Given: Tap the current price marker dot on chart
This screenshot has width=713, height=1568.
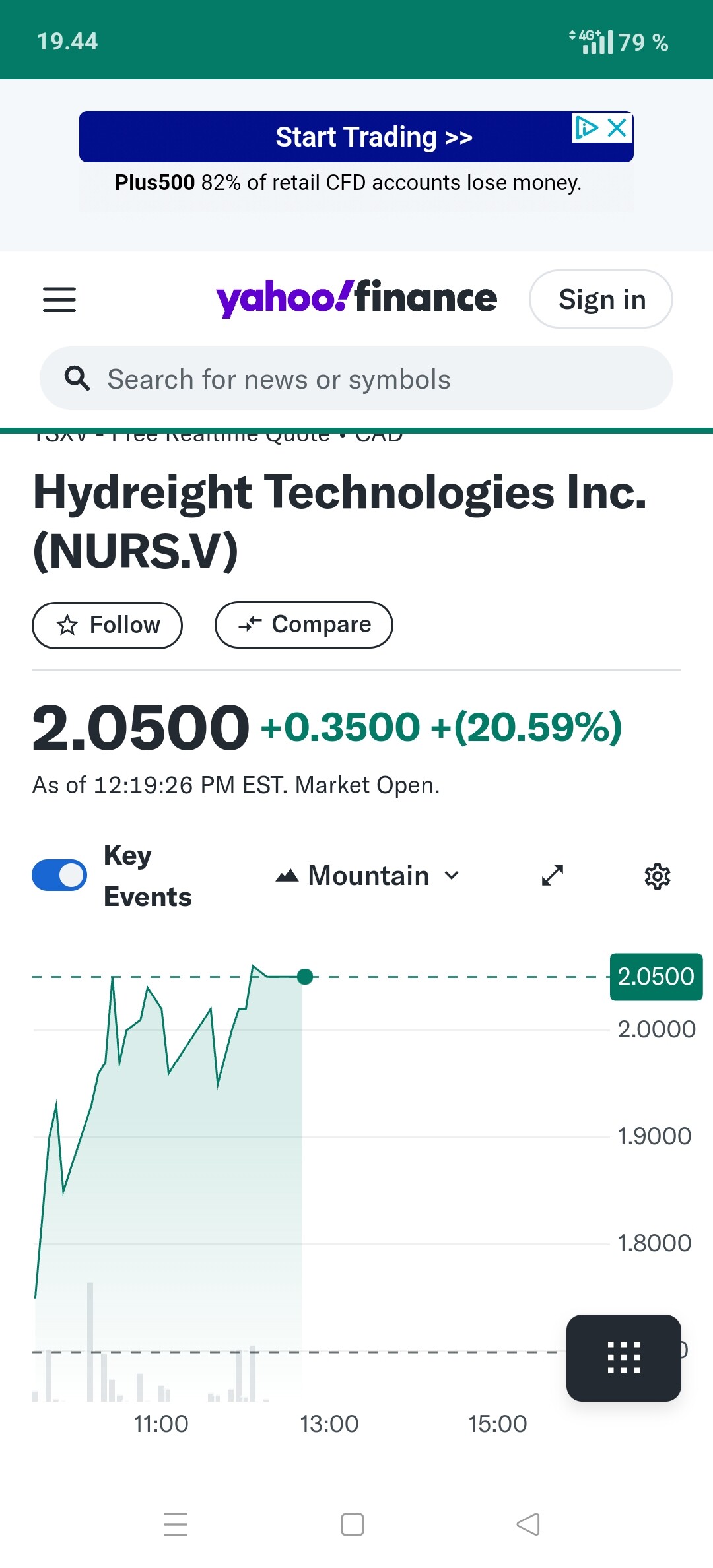Looking at the screenshot, I should pos(305,977).
